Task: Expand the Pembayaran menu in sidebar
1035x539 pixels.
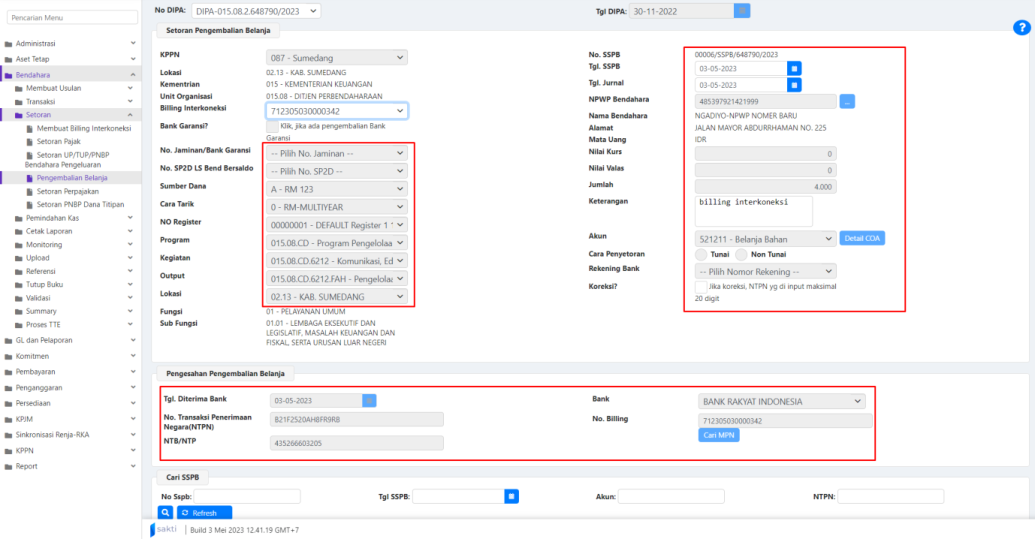Action: pyautogui.click(x=70, y=370)
